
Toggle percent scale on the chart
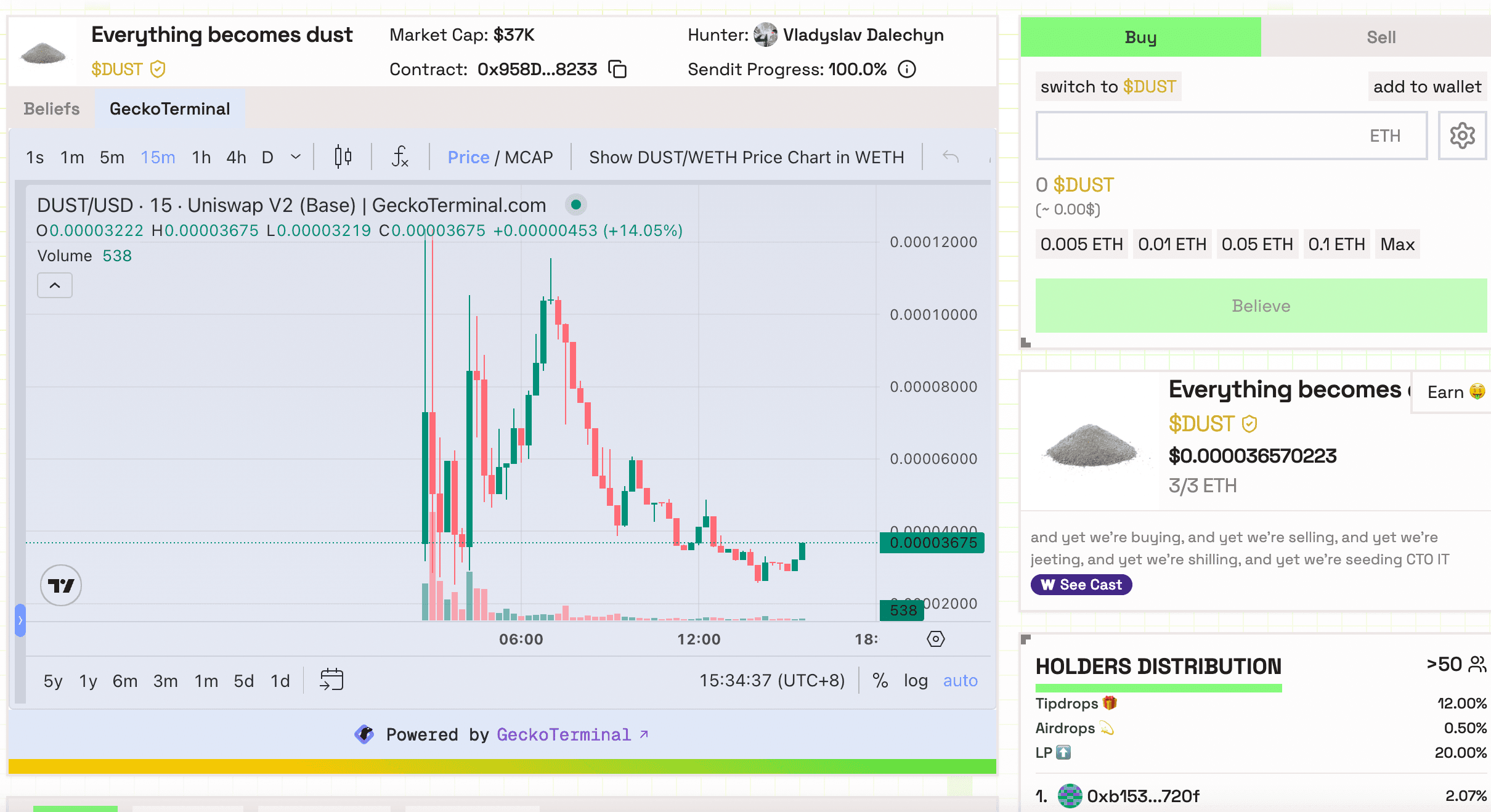[x=880, y=680]
